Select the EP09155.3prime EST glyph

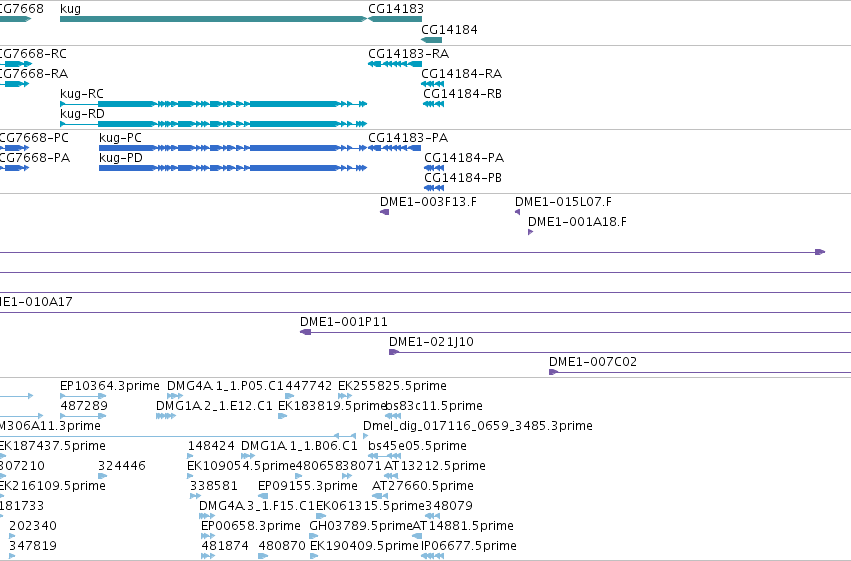point(263,496)
